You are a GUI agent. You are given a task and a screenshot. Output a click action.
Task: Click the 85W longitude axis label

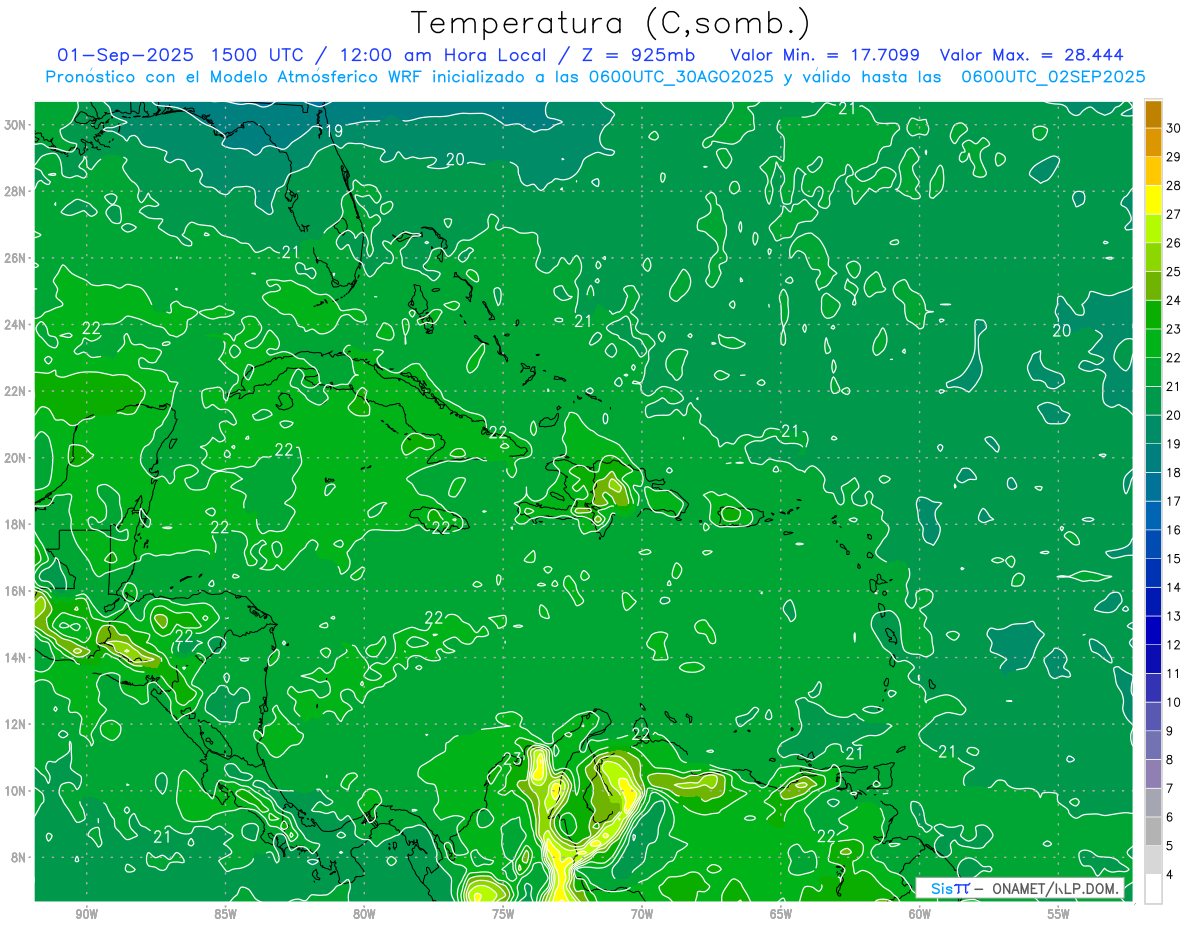[x=226, y=915]
